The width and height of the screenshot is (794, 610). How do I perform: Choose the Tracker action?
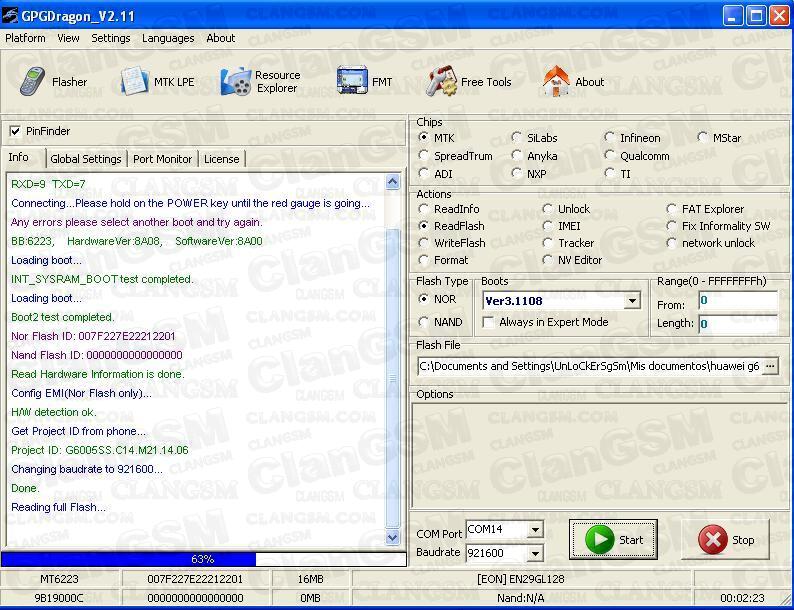pos(547,243)
